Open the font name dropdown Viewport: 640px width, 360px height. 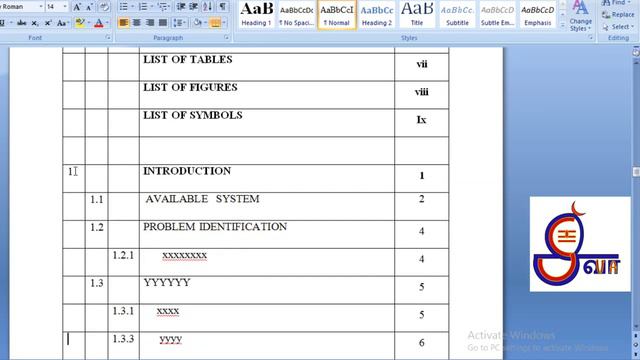(41, 7)
